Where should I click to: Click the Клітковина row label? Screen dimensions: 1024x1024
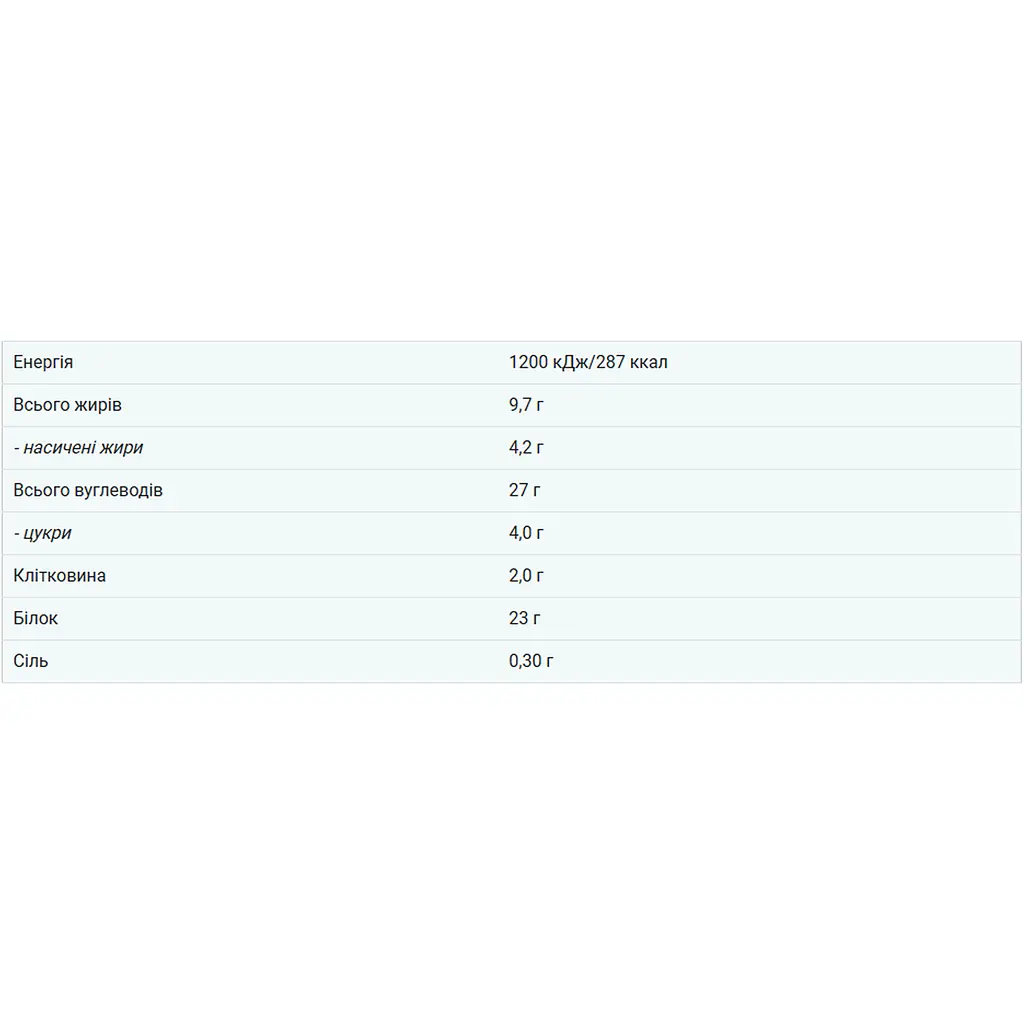pyautogui.click(x=59, y=576)
